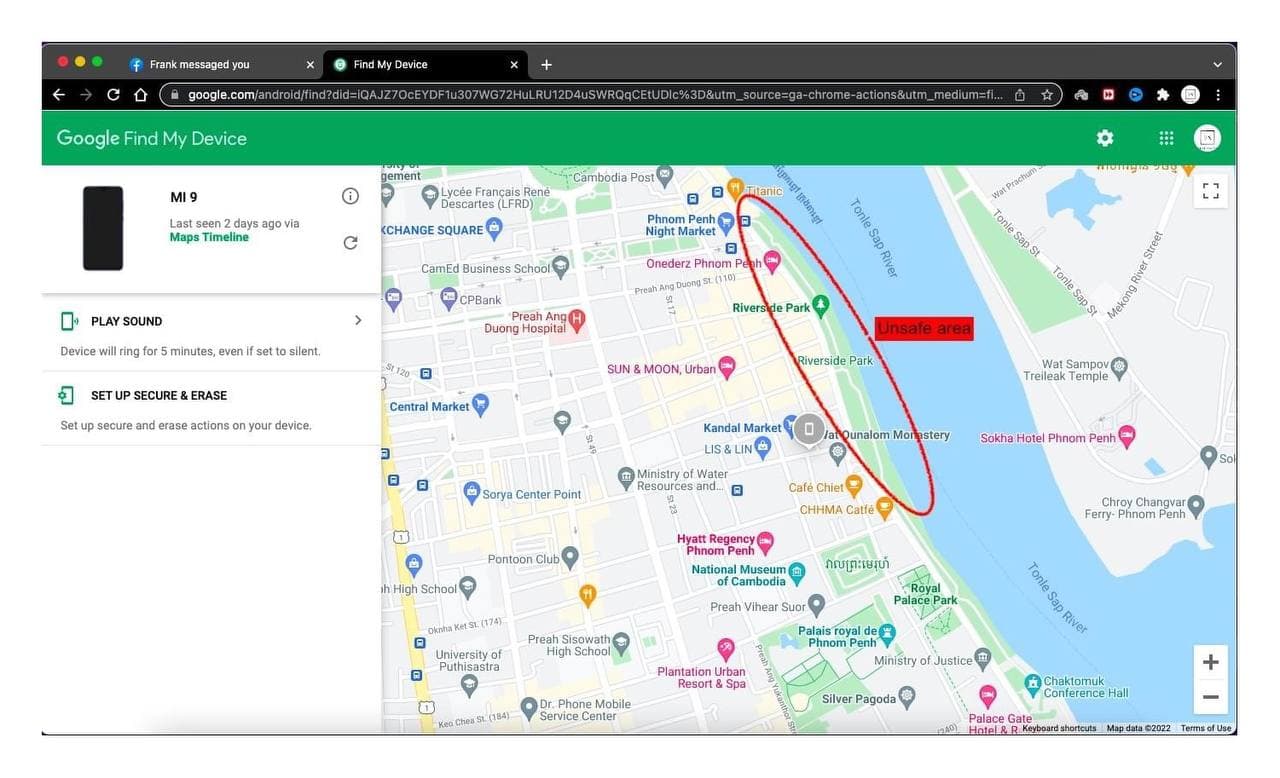Click the Preah Sisowath High School label

(x=568, y=645)
